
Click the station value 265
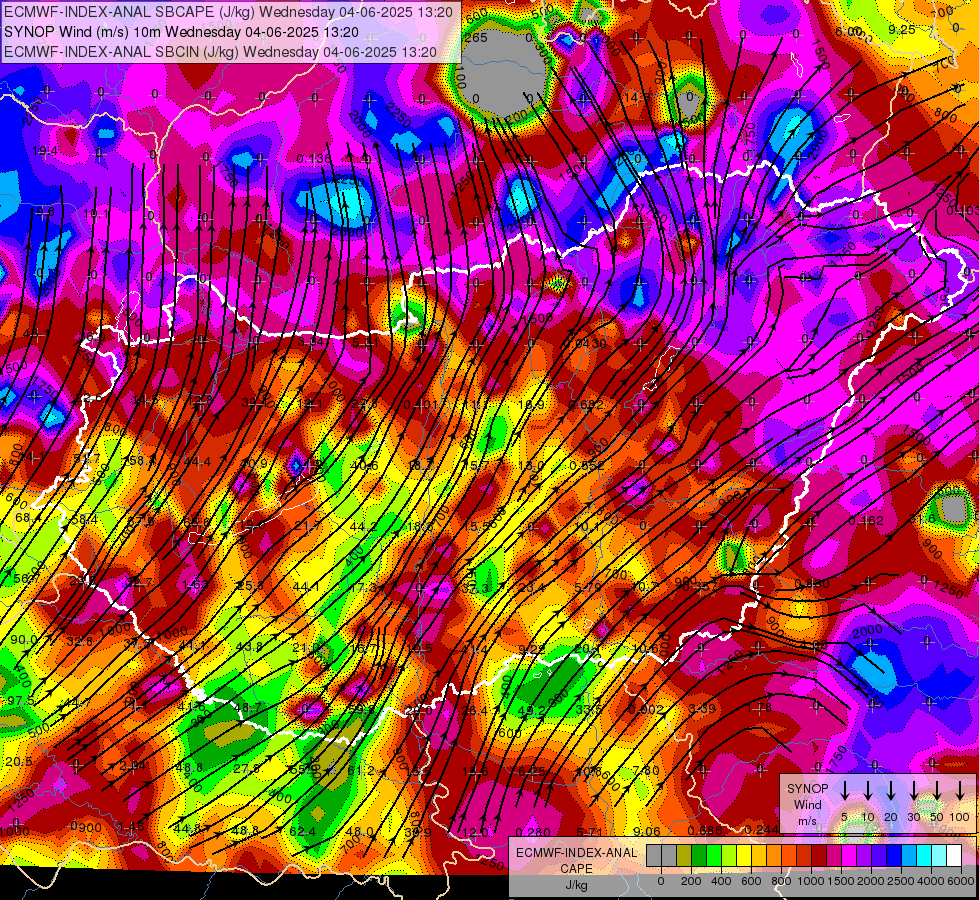476,37
